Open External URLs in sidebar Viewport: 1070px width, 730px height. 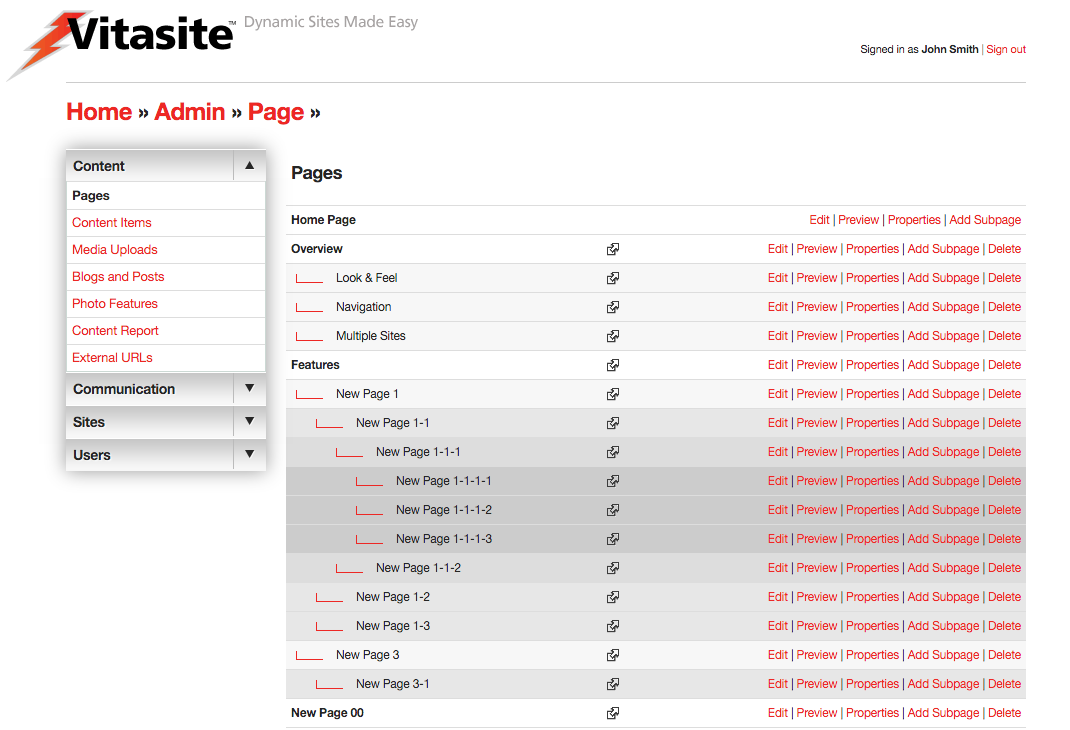point(113,357)
